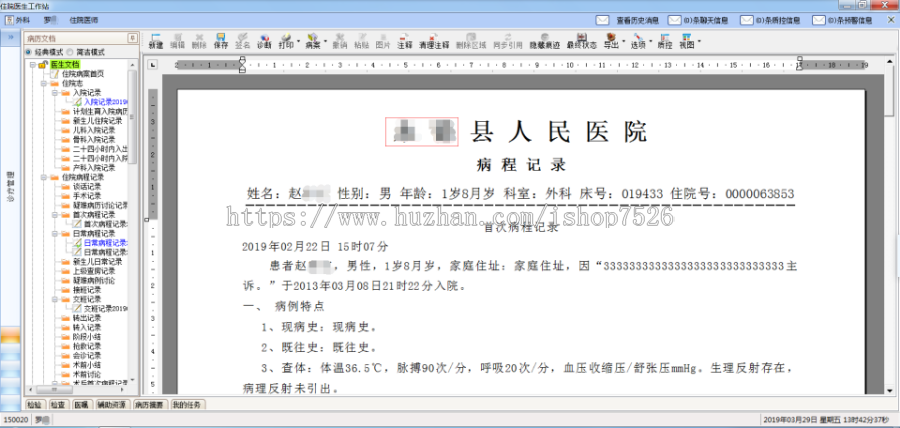Click the 清理注释 toolbar icon
This screenshot has height=428, width=900.
(434, 41)
